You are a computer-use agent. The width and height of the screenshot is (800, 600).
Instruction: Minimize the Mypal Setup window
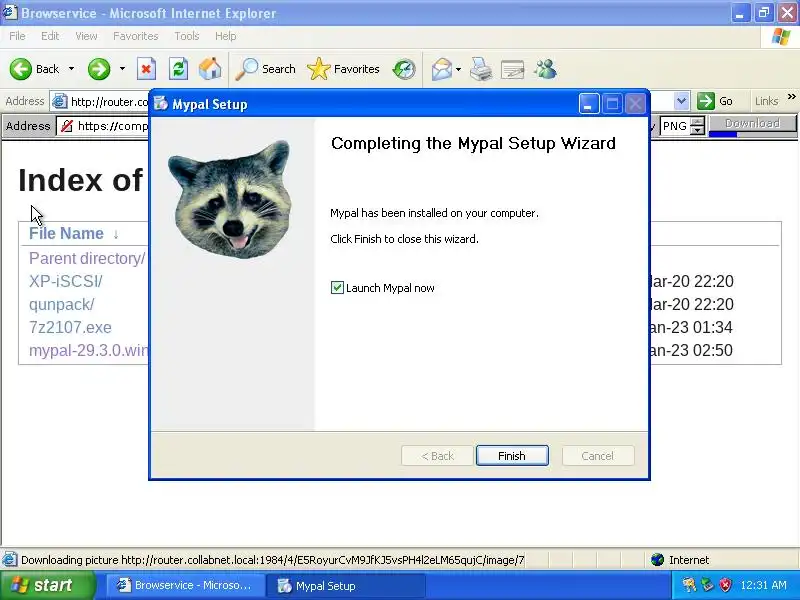pyautogui.click(x=589, y=104)
